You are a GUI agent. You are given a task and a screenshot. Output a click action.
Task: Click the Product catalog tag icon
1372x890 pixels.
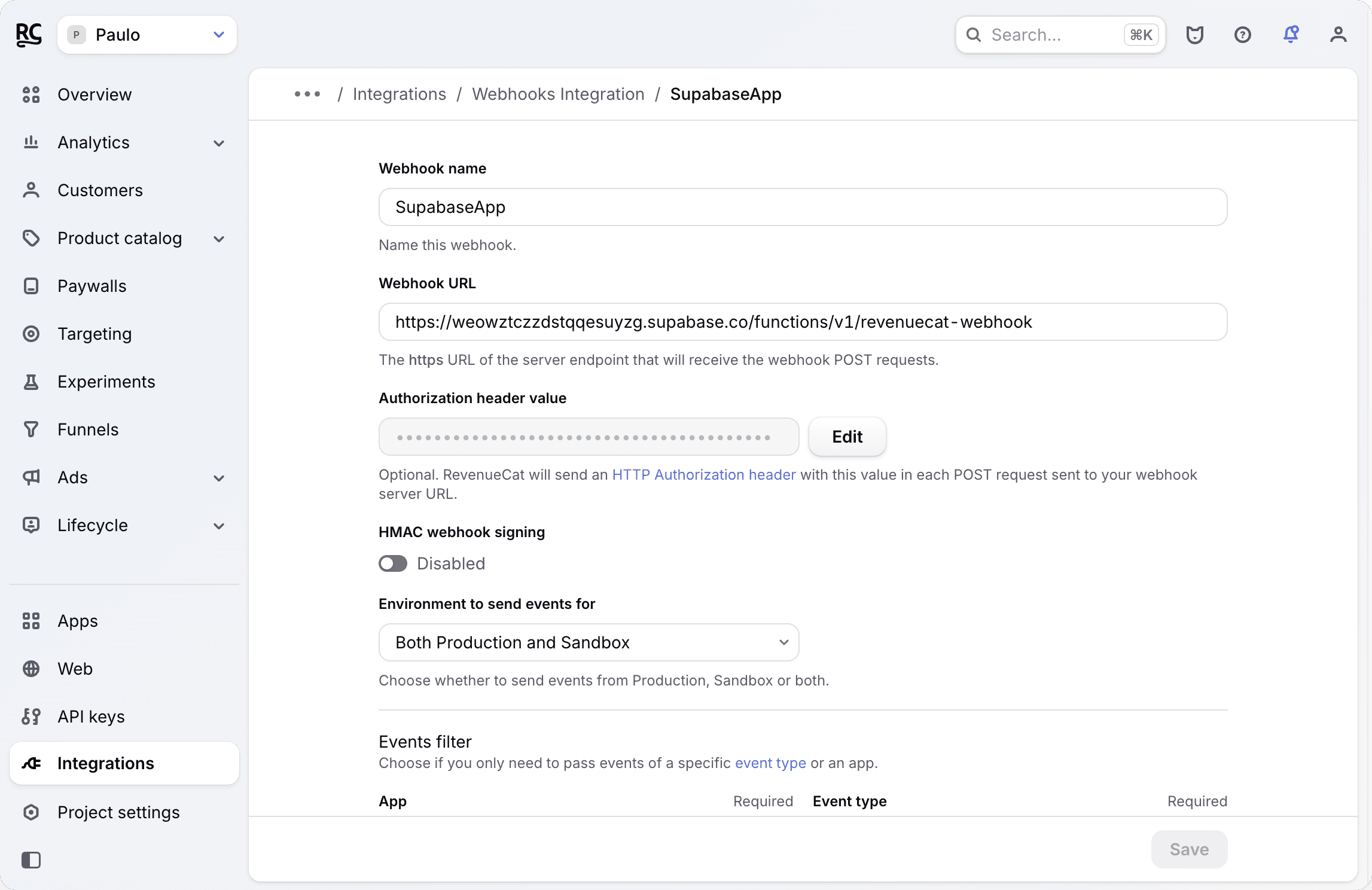[31, 238]
